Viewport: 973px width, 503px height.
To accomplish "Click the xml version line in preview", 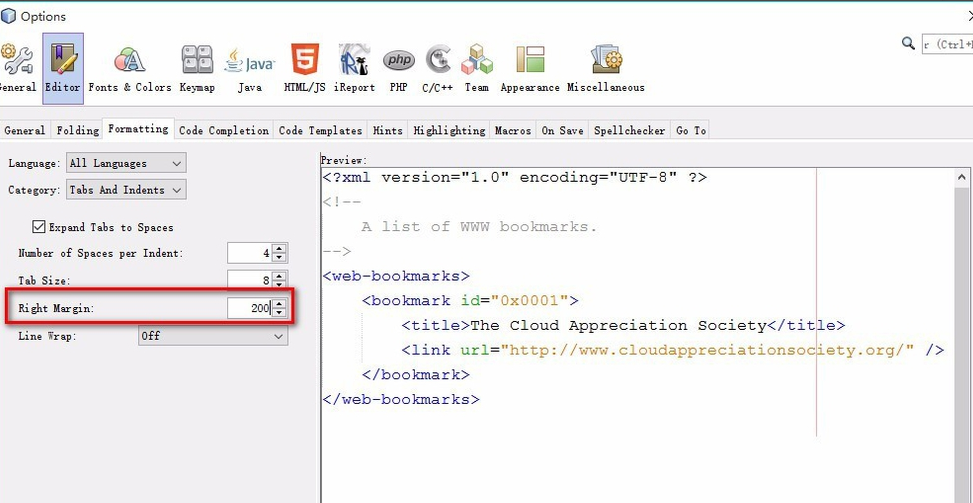I will 514,177.
